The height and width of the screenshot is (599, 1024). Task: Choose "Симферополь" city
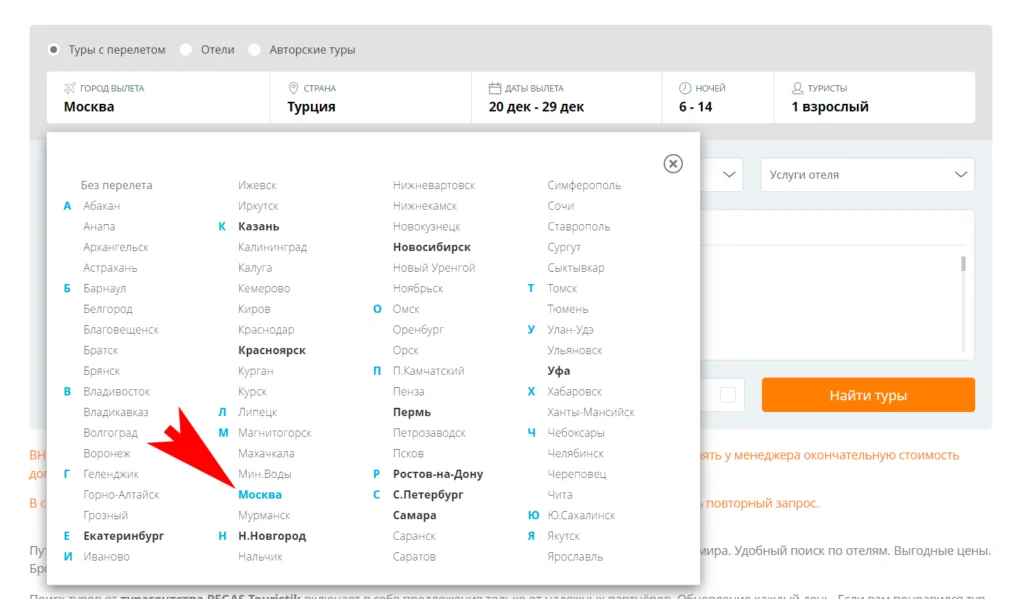coord(584,185)
